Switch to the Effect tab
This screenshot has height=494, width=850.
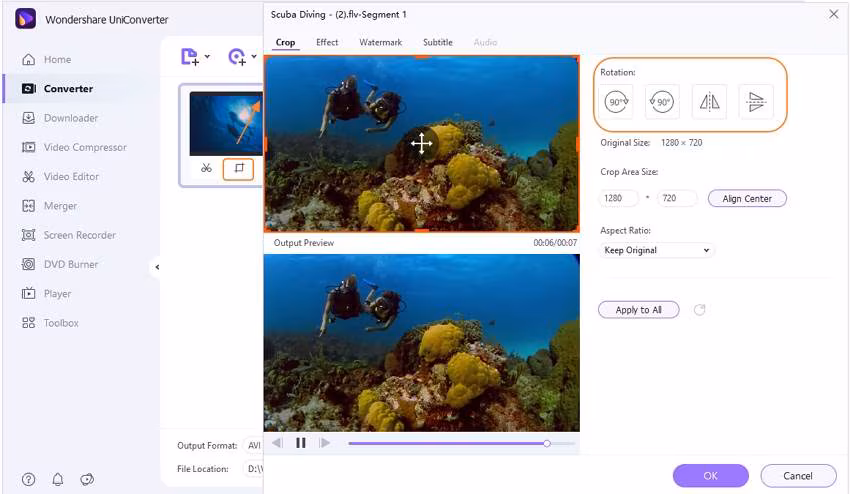click(x=327, y=42)
